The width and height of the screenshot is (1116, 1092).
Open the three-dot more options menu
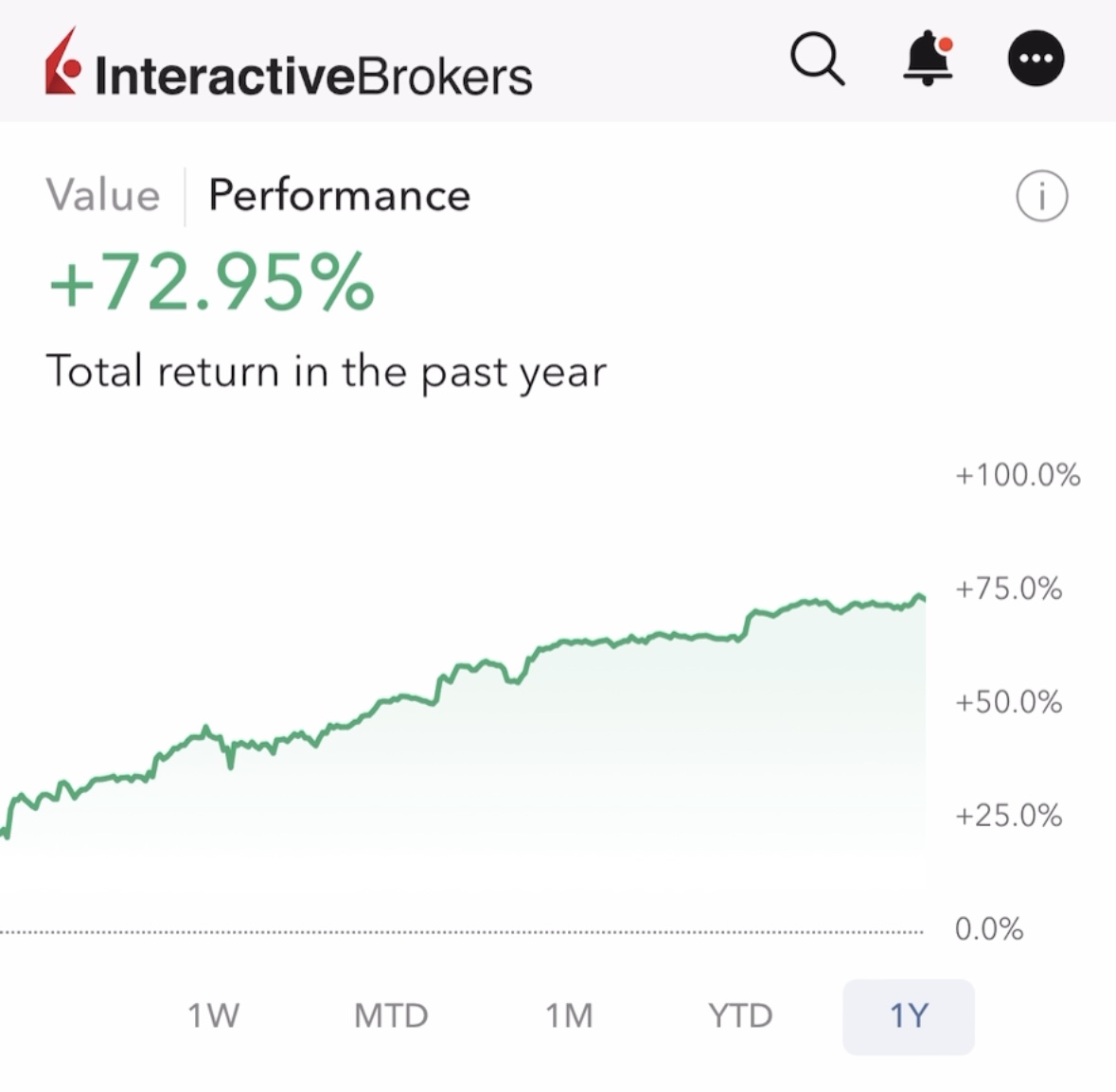pos(1036,60)
